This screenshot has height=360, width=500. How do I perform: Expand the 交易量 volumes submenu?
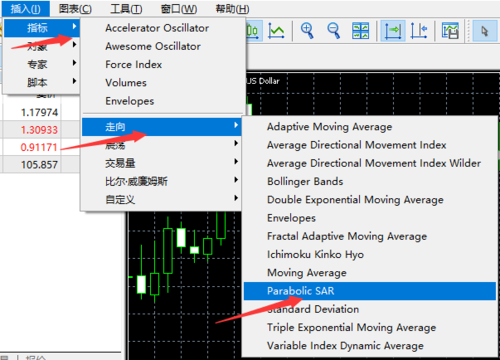(161, 163)
